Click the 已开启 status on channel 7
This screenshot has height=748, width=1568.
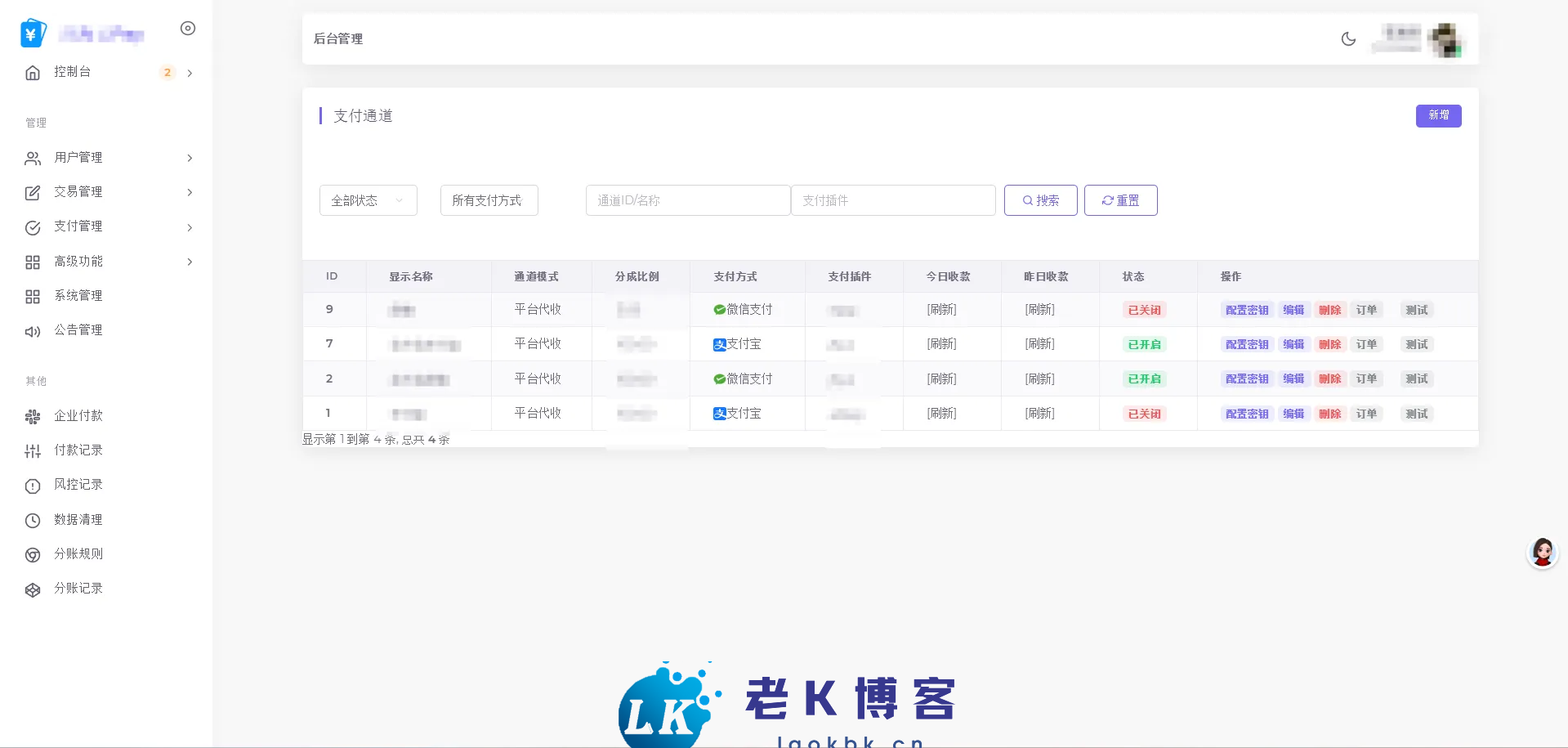[1145, 344]
